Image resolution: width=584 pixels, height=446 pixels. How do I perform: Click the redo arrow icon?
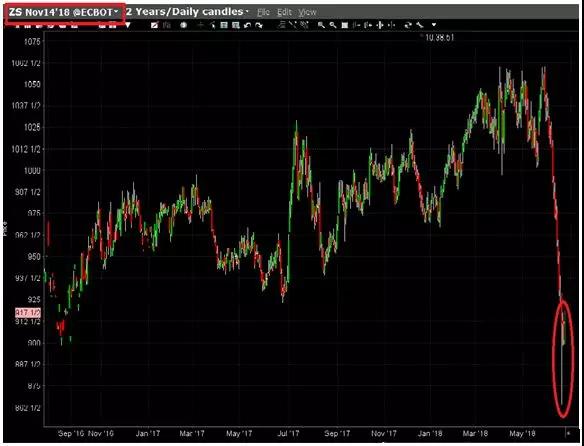259,25
